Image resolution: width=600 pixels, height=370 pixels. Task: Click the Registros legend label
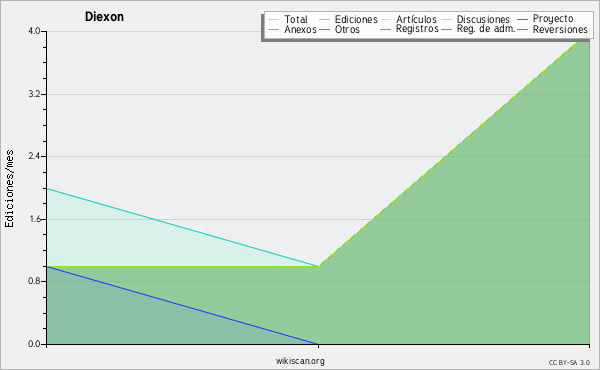point(417,29)
